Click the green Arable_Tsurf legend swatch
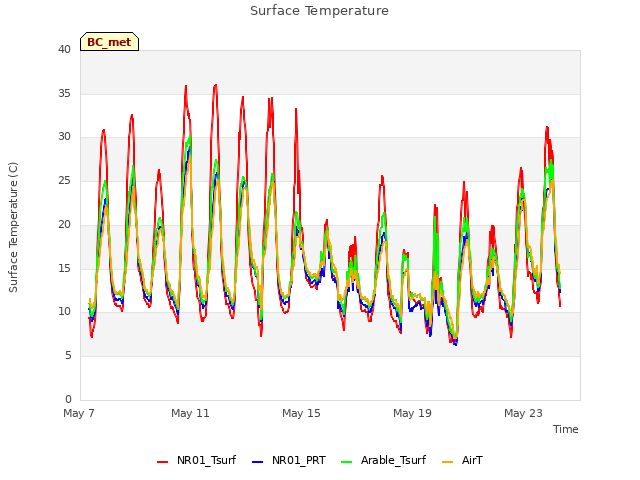 (x=346, y=461)
